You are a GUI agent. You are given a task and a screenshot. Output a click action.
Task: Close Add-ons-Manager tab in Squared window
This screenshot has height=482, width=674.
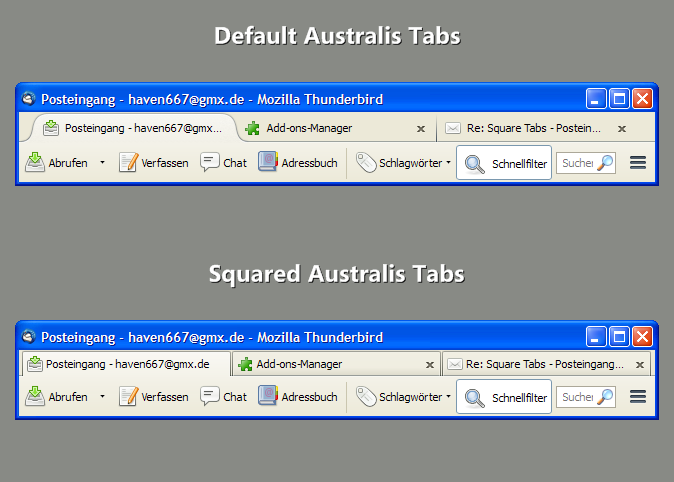pyautogui.click(x=429, y=365)
